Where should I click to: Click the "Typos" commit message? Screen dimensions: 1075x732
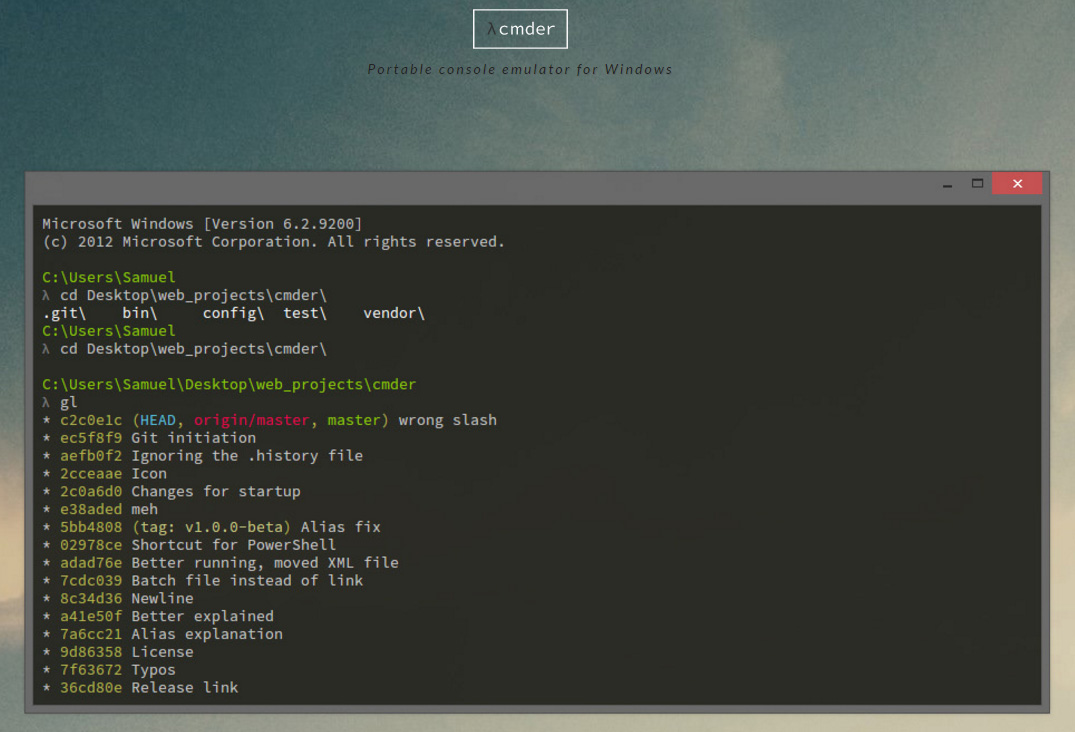pyautogui.click(x=154, y=670)
